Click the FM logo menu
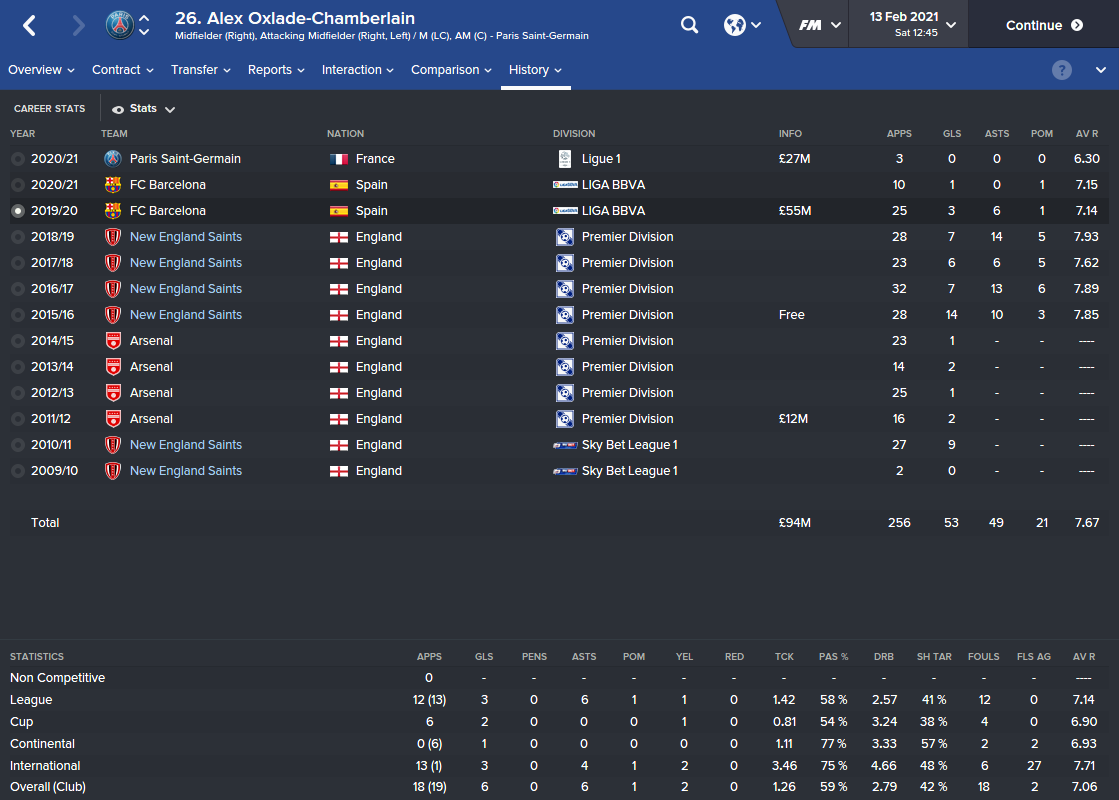This screenshot has width=1119, height=800. coord(820,25)
